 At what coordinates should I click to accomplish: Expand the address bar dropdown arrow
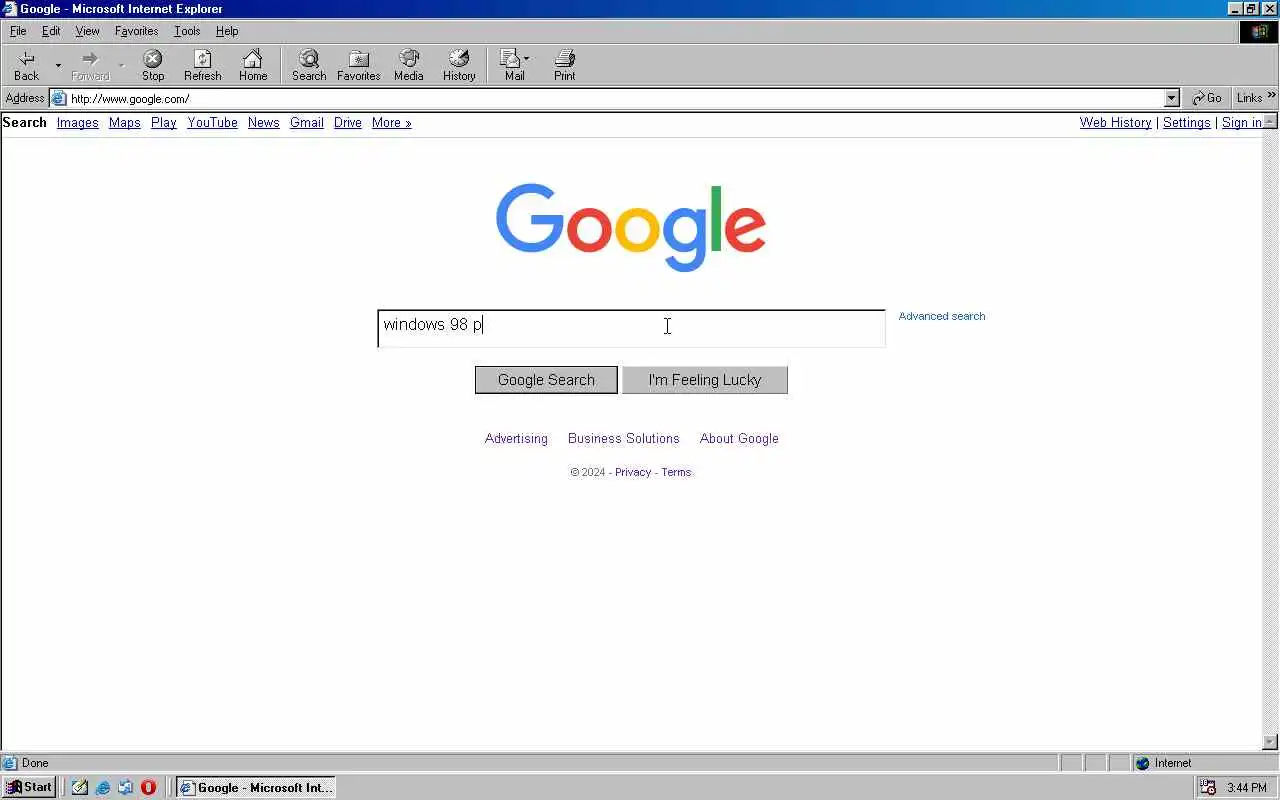1172,98
